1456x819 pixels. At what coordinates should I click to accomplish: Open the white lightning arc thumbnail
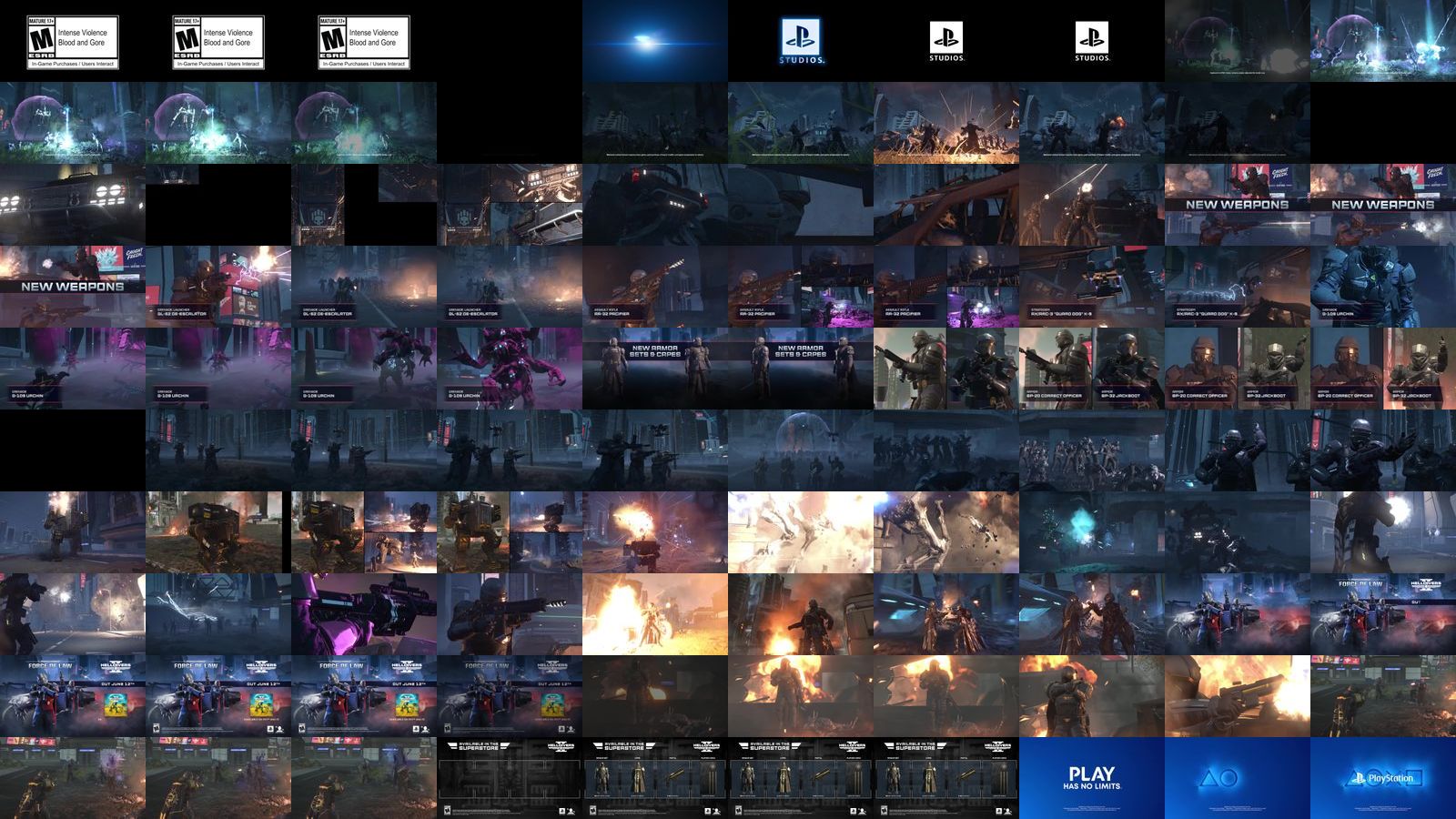(x=218, y=614)
